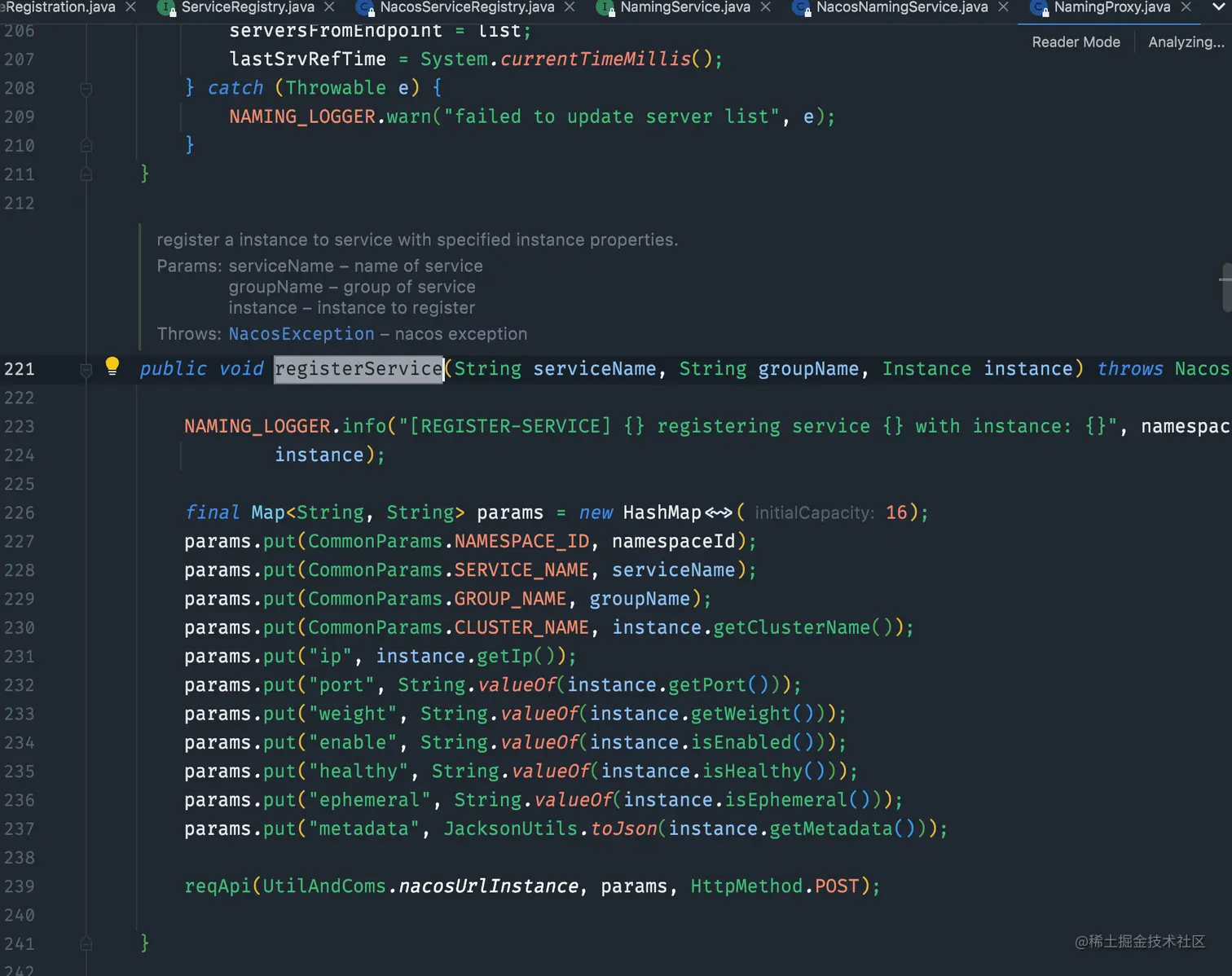Open the NacosNamingService.java tab
This screenshot has height=976, width=1232.
[x=902, y=7]
